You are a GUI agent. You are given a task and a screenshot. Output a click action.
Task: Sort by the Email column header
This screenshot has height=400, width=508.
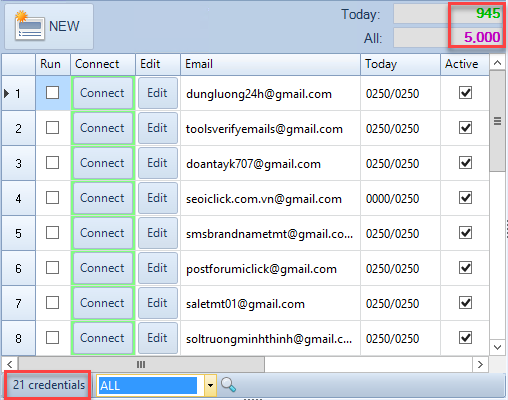270,64
